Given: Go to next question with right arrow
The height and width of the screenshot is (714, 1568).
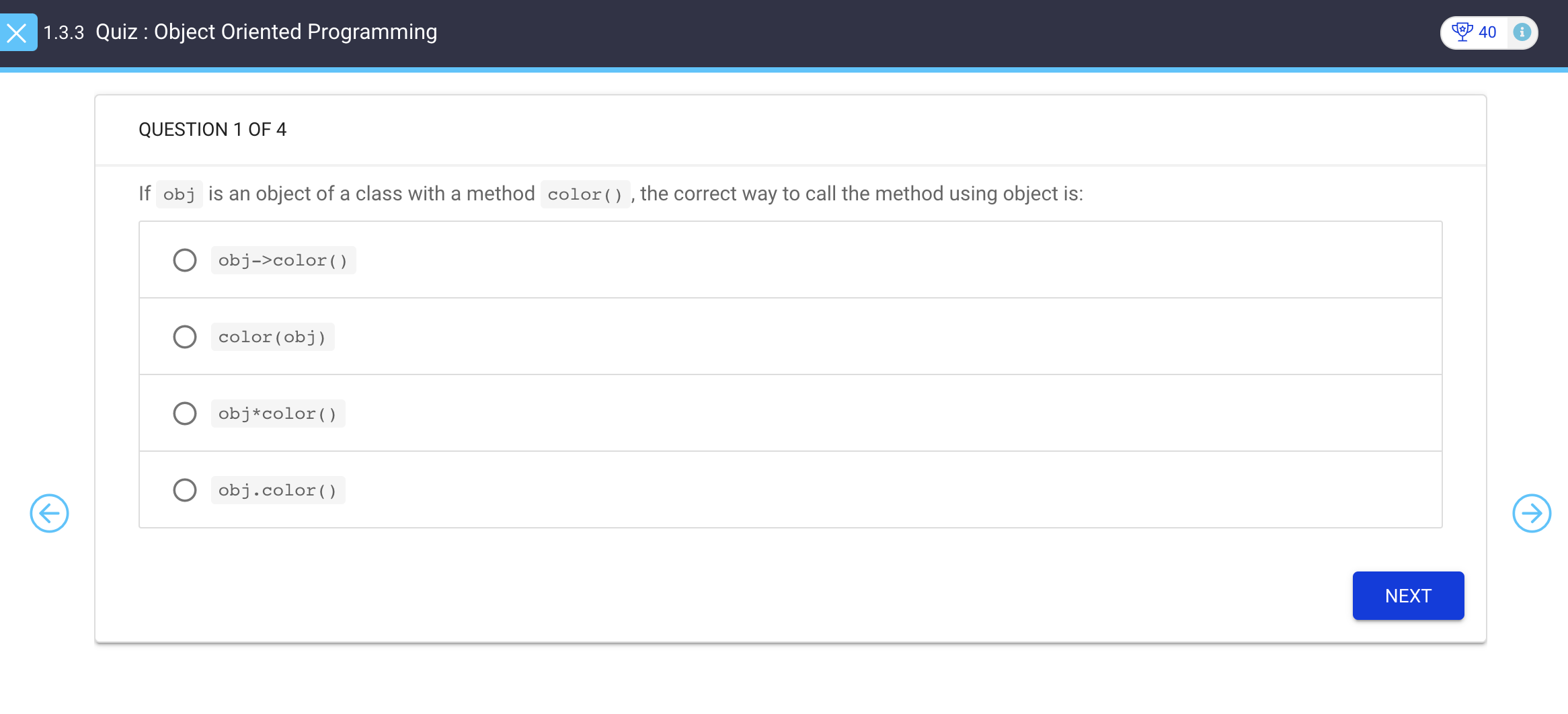Looking at the screenshot, I should coord(1532,514).
